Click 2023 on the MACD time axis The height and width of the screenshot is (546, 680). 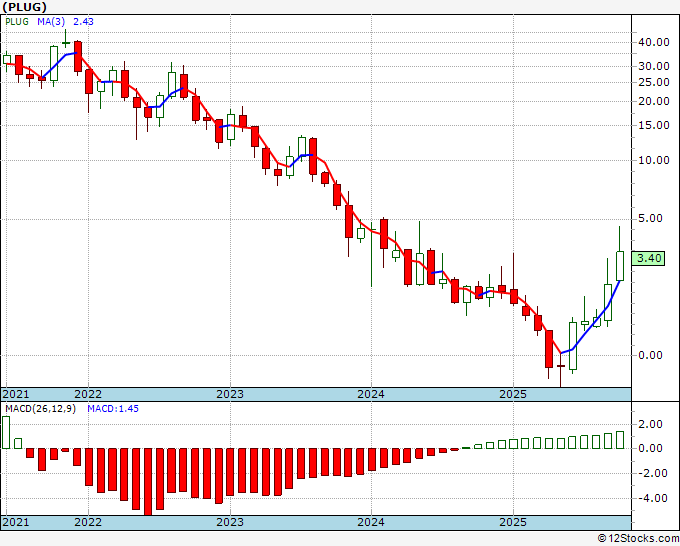pyautogui.click(x=230, y=522)
